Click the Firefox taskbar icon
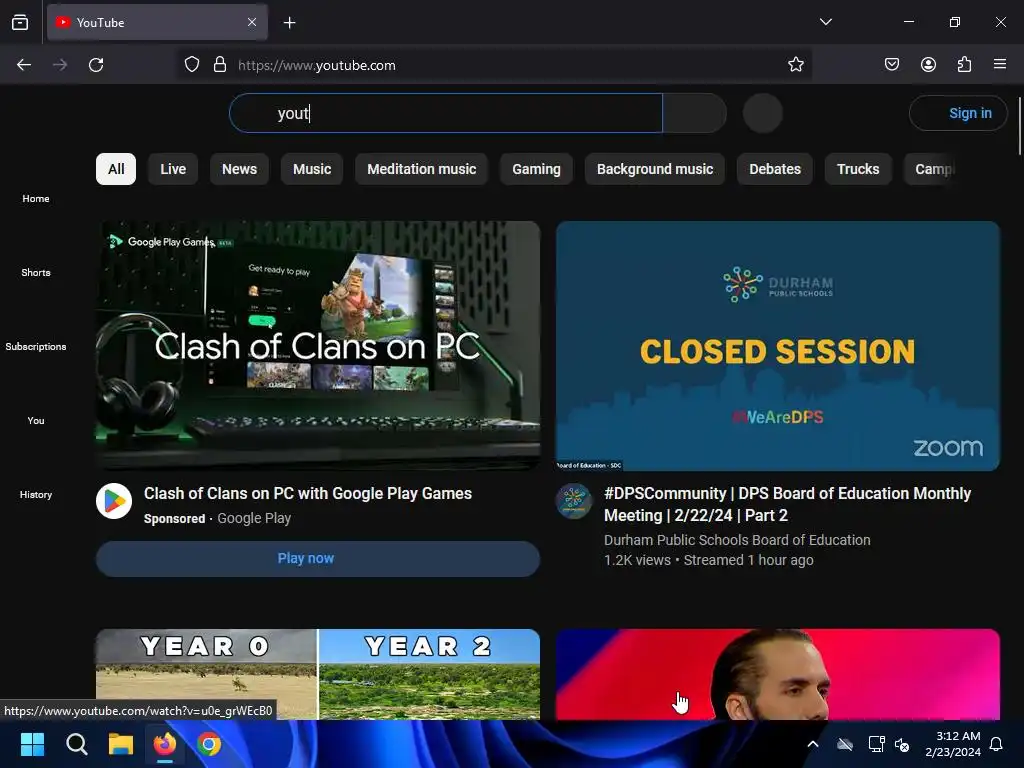 pos(165,744)
